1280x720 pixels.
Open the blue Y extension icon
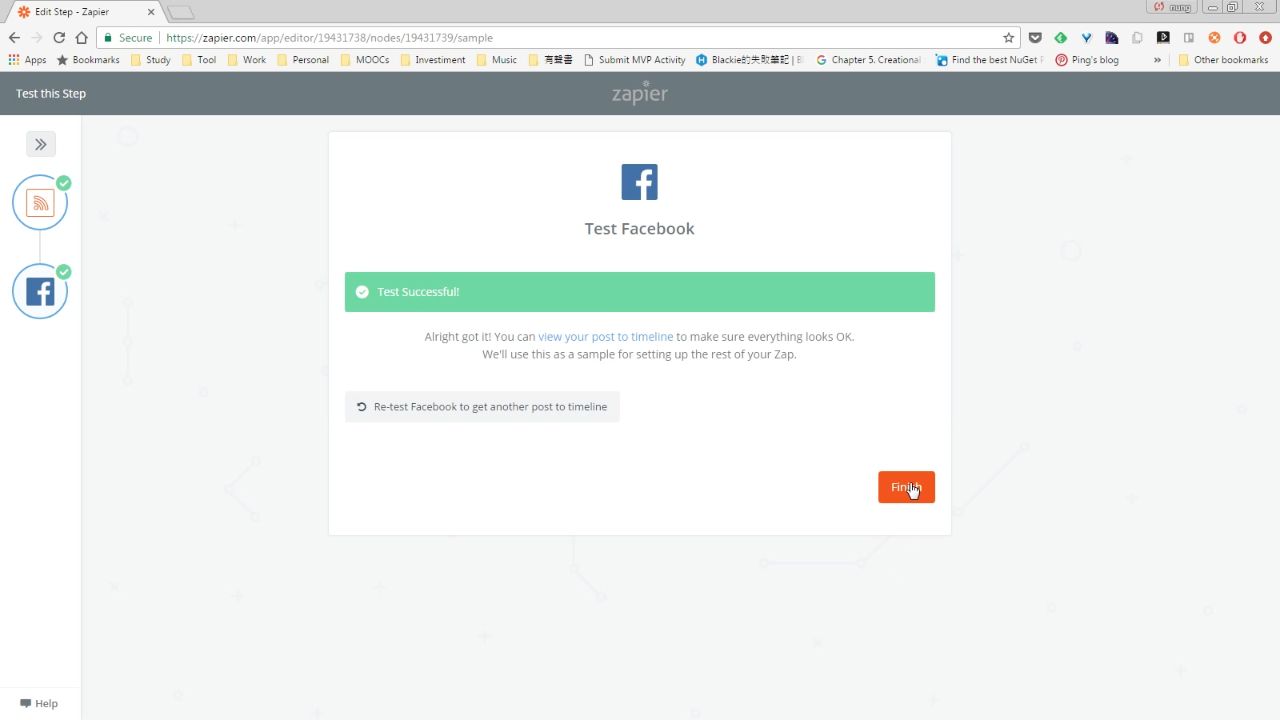click(1086, 38)
